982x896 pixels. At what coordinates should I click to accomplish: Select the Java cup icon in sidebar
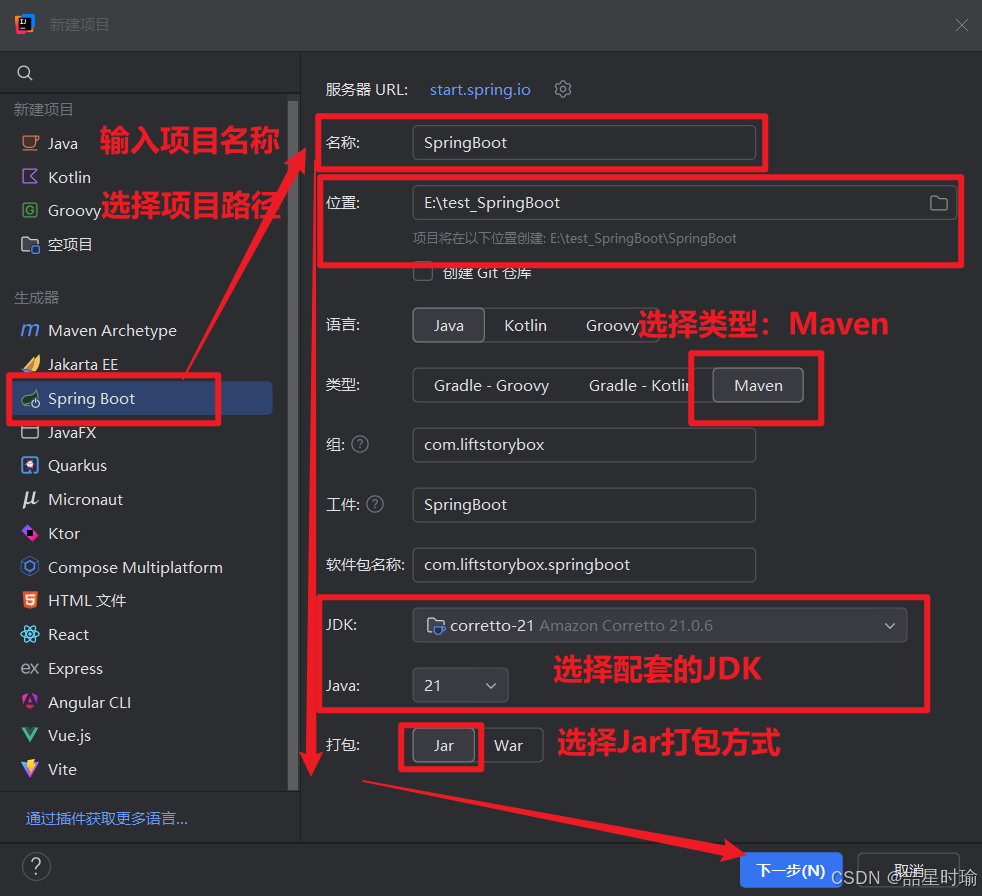point(30,143)
